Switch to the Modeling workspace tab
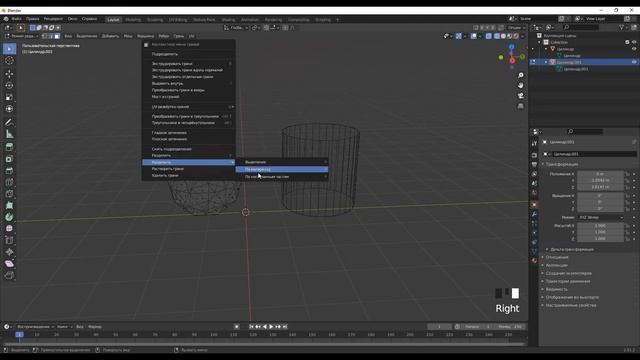The image size is (640, 360). [133, 20]
